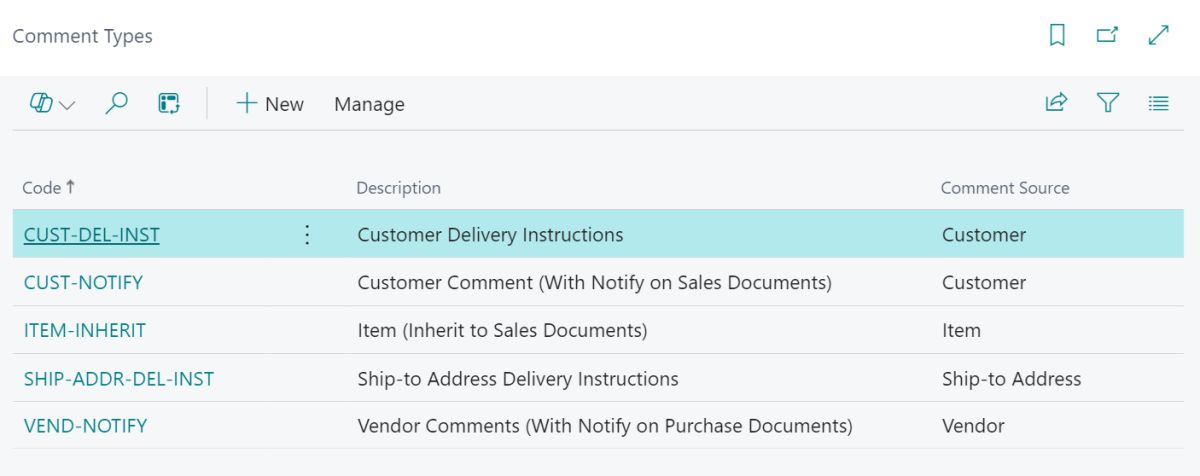The image size is (1200, 476).
Task: Open the CUST-NOTIFY code link
Action: point(83,283)
